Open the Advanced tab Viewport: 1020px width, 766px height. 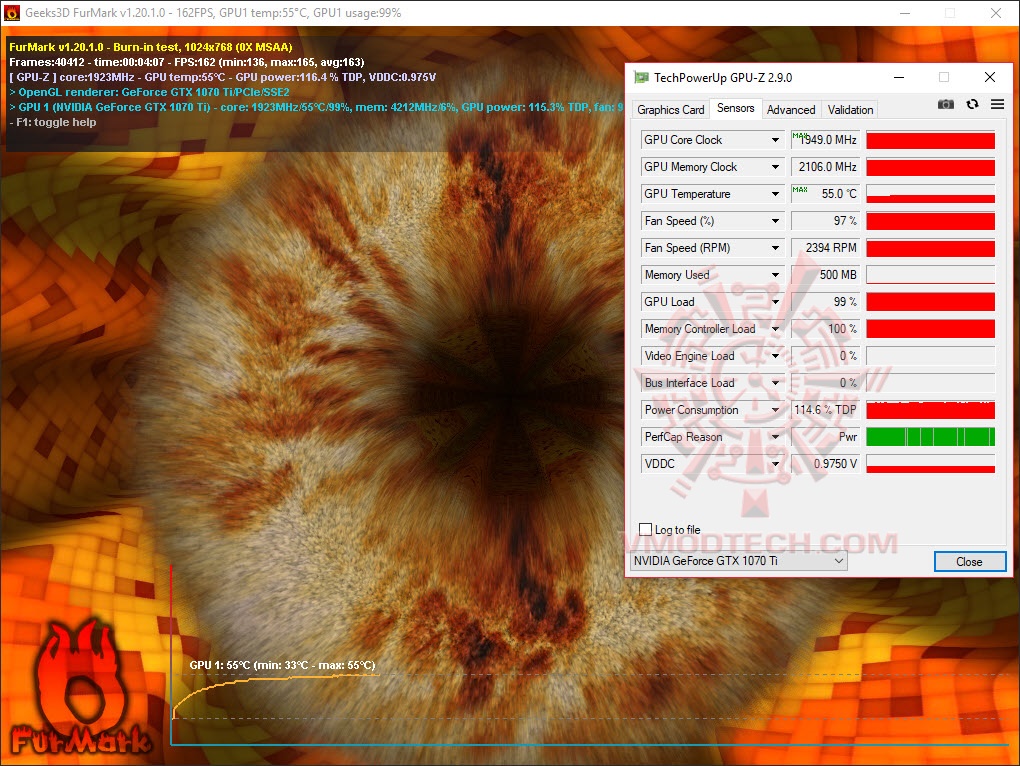791,110
